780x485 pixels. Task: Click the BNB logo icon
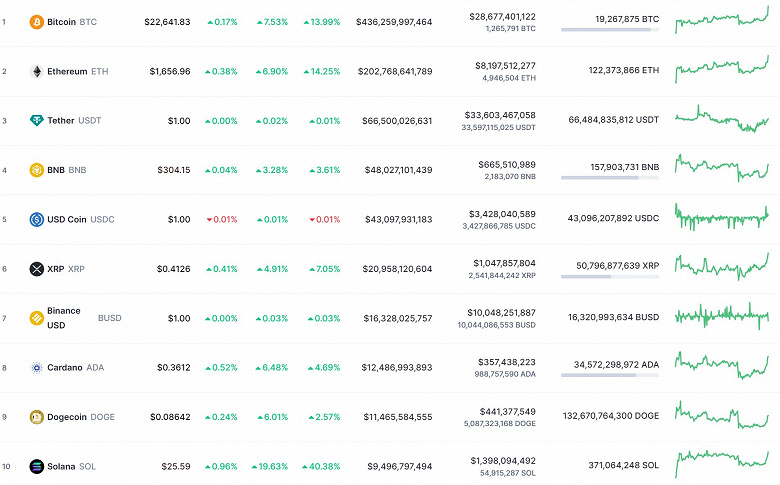pos(37,170)
